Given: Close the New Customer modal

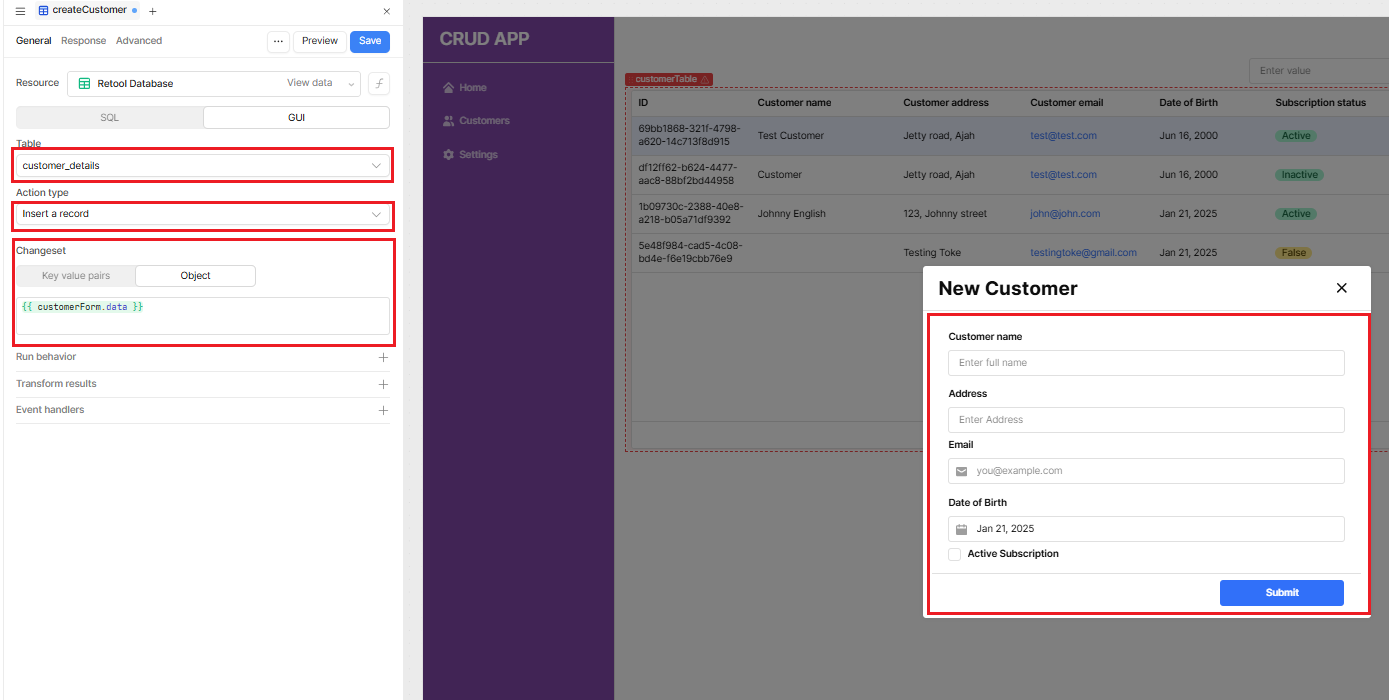Looking at the screenshot, I should pyautogui.click(x=1342, y=288).
